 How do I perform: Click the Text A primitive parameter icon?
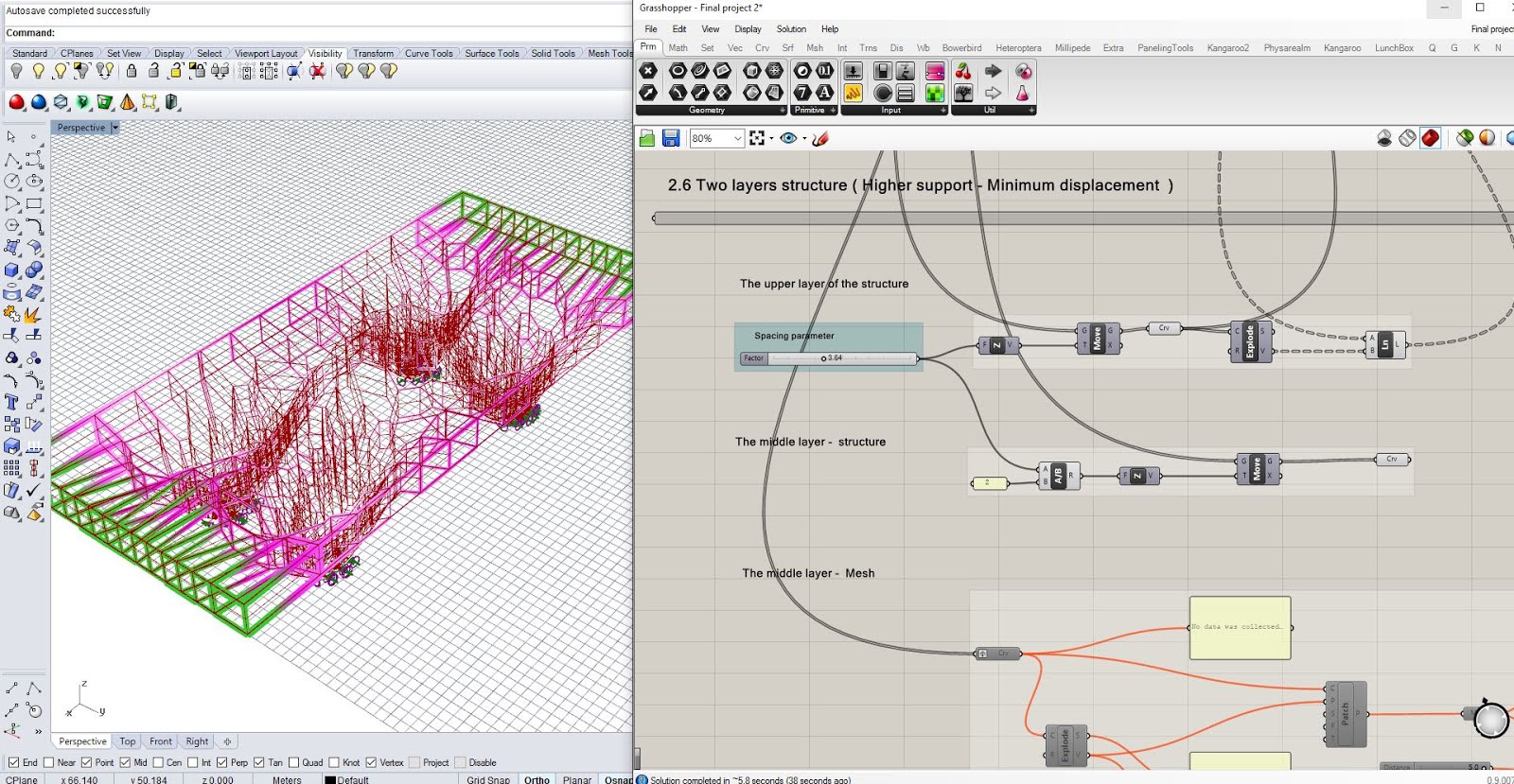824,93
